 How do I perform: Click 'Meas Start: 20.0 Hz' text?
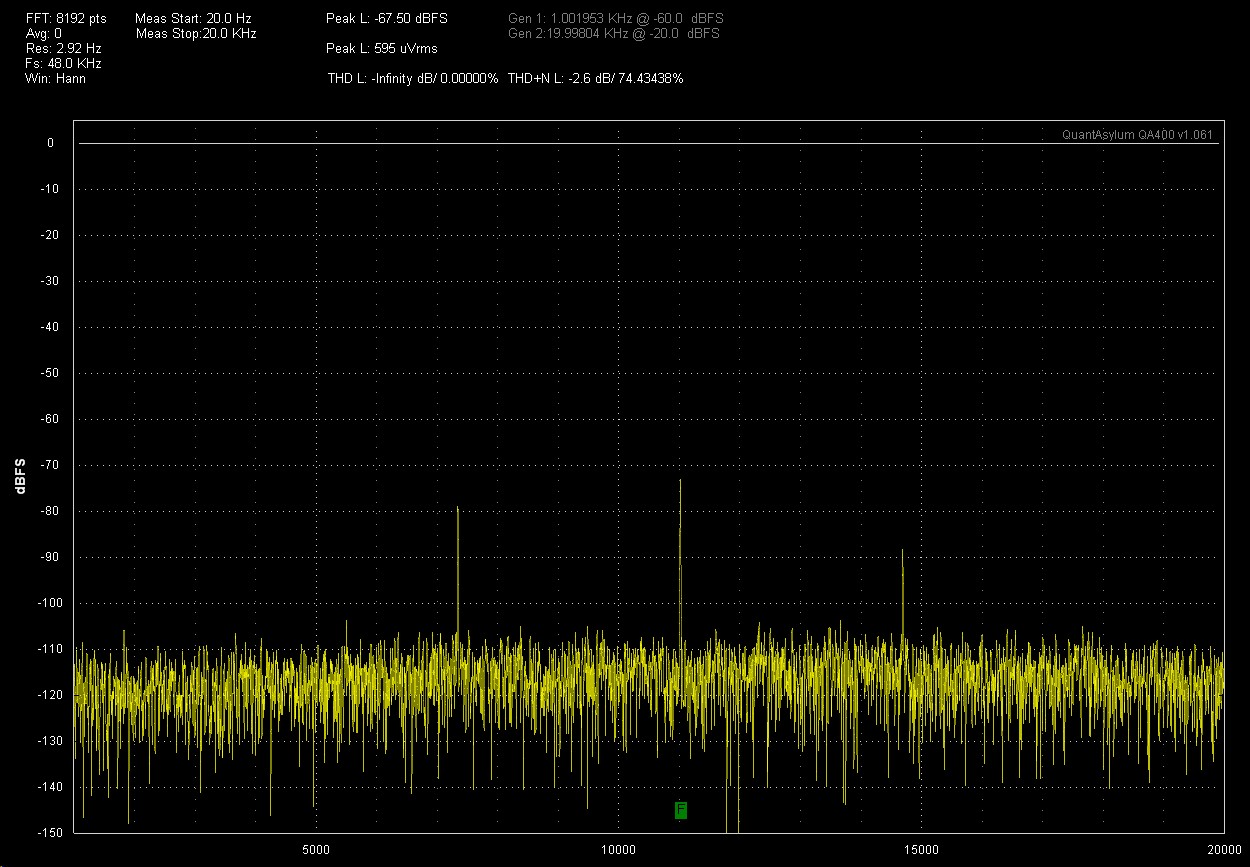193,19
